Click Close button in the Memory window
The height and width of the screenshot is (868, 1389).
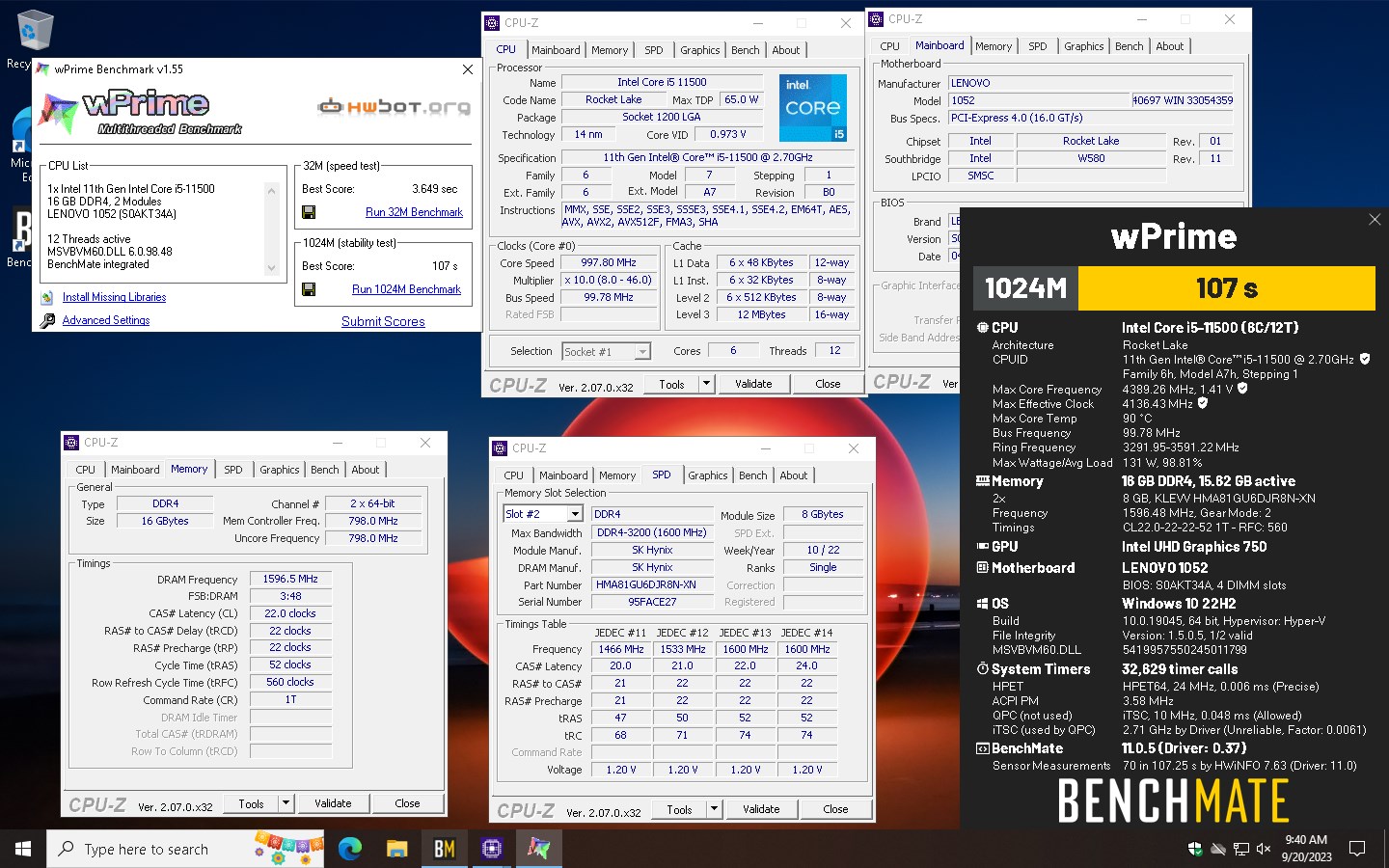point(407,803)
